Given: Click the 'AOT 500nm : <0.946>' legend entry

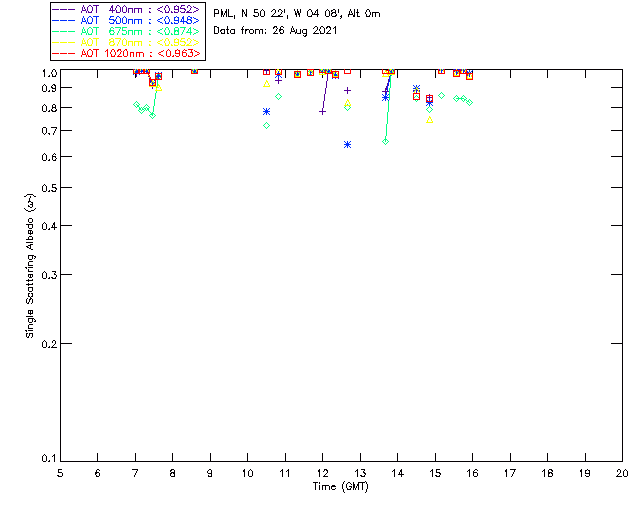Looking at the screenshot, I should click(x=126, y=20).
